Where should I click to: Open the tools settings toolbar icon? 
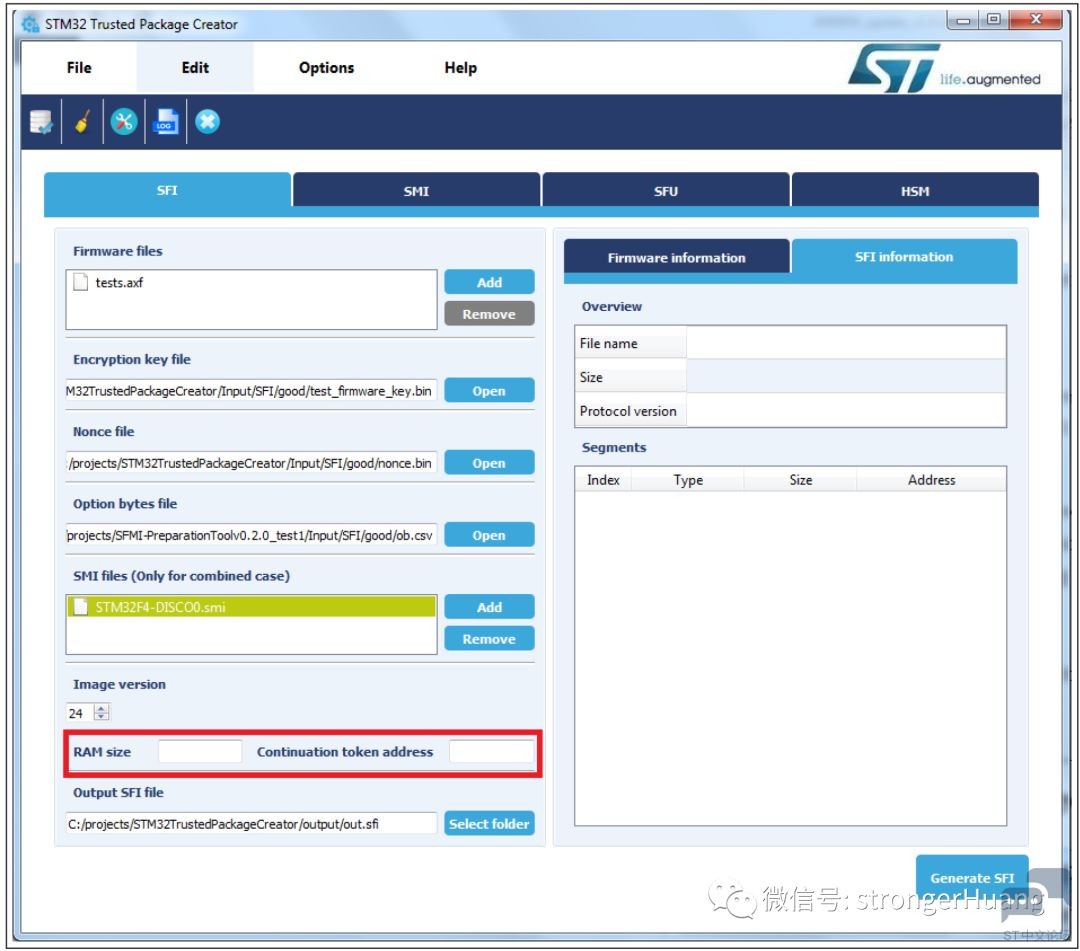[124, 122]
